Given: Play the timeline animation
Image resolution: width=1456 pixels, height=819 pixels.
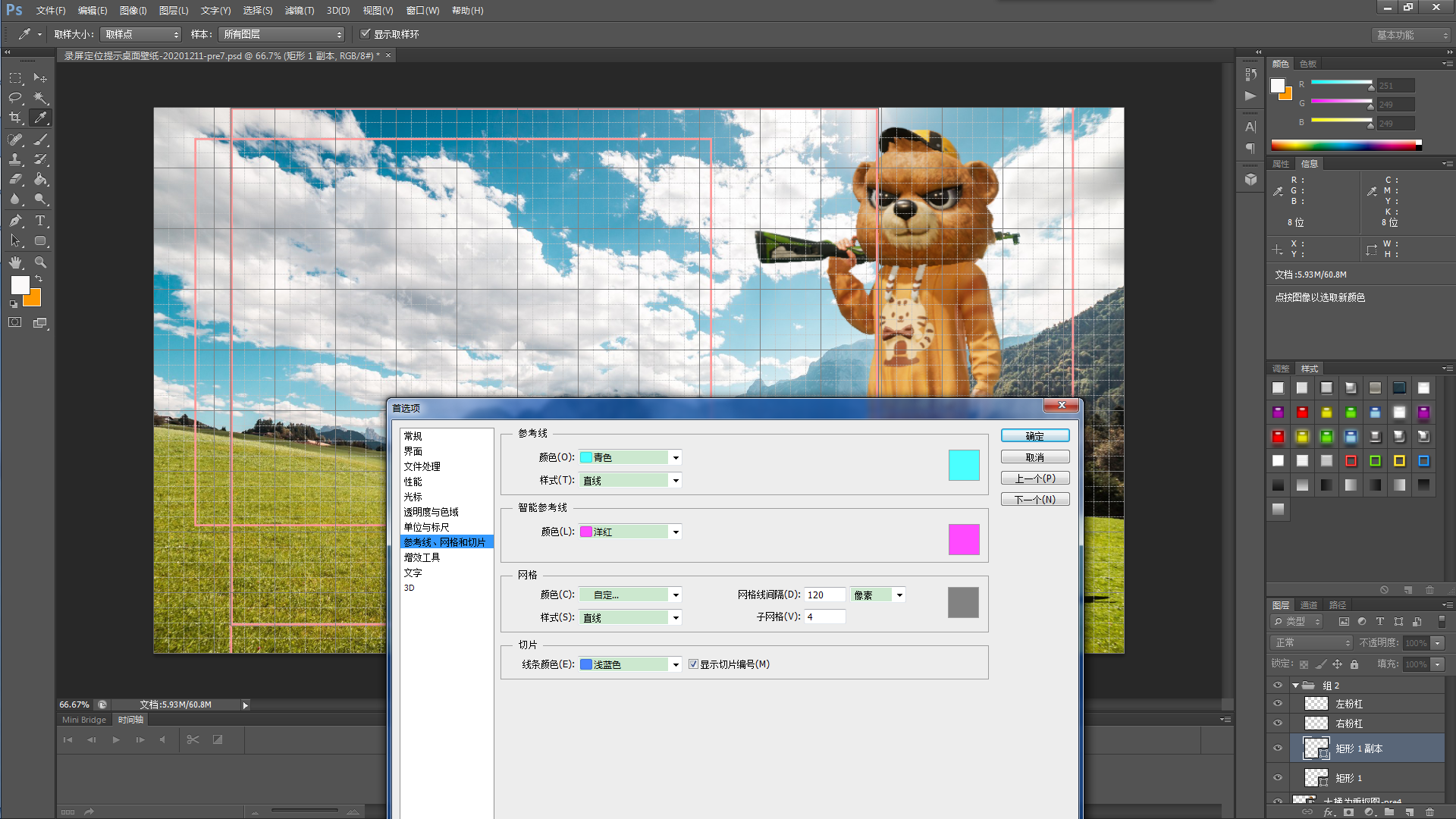Looking at the screenshot, I should point(116,739).
